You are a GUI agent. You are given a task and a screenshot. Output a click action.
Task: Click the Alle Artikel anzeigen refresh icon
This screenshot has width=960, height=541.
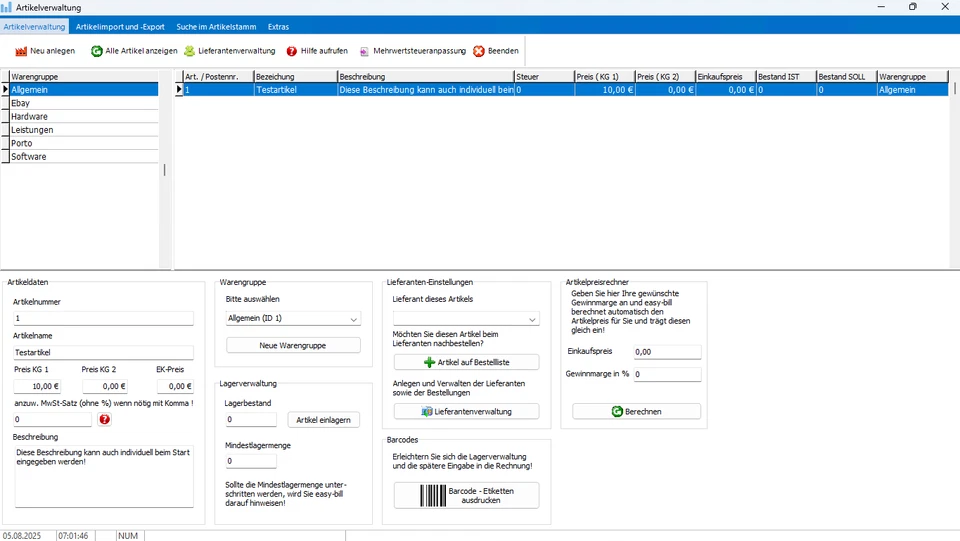tap(97, 51)
